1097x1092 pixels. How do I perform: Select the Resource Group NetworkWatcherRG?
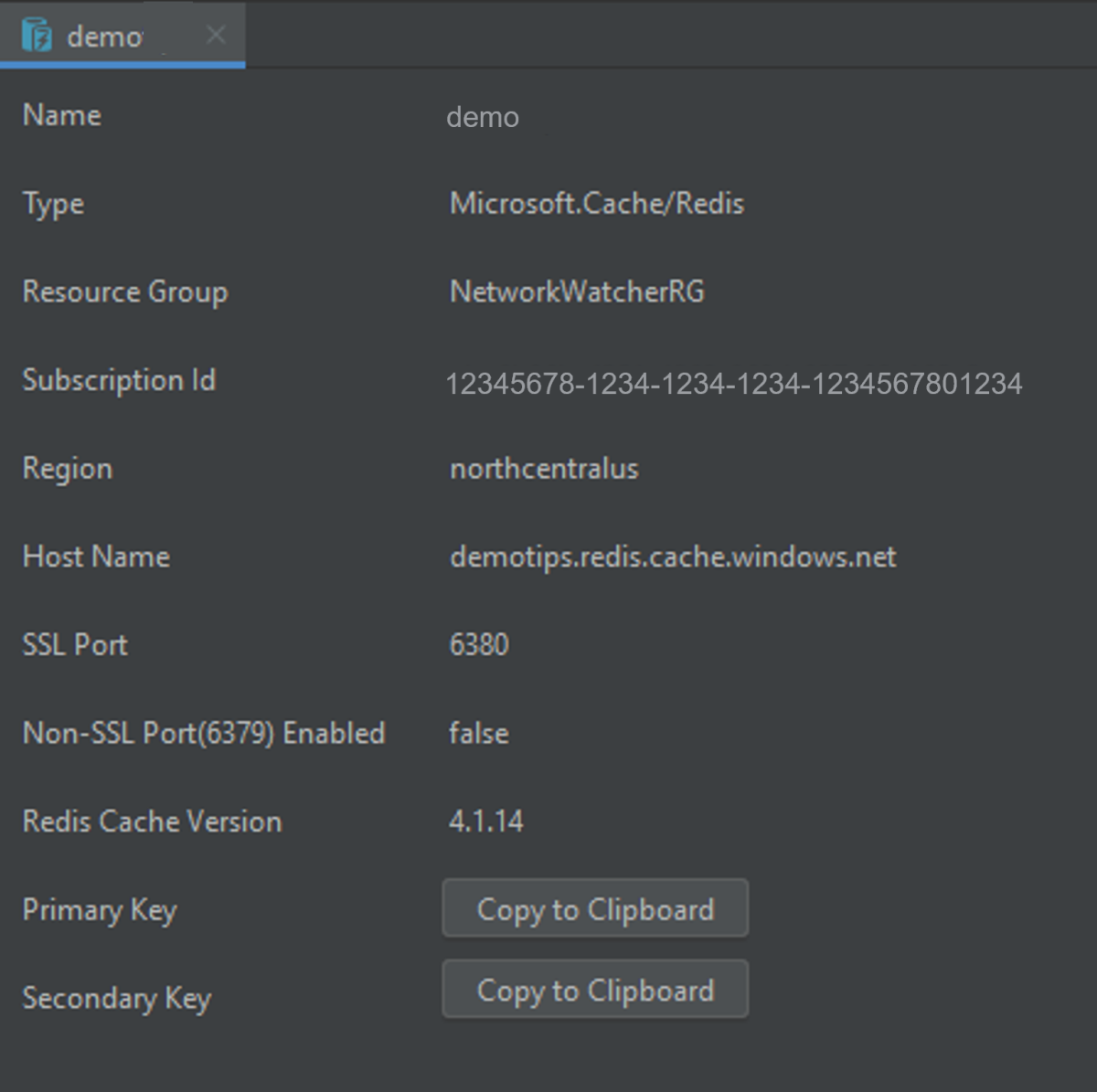click(x=577, y=292)
